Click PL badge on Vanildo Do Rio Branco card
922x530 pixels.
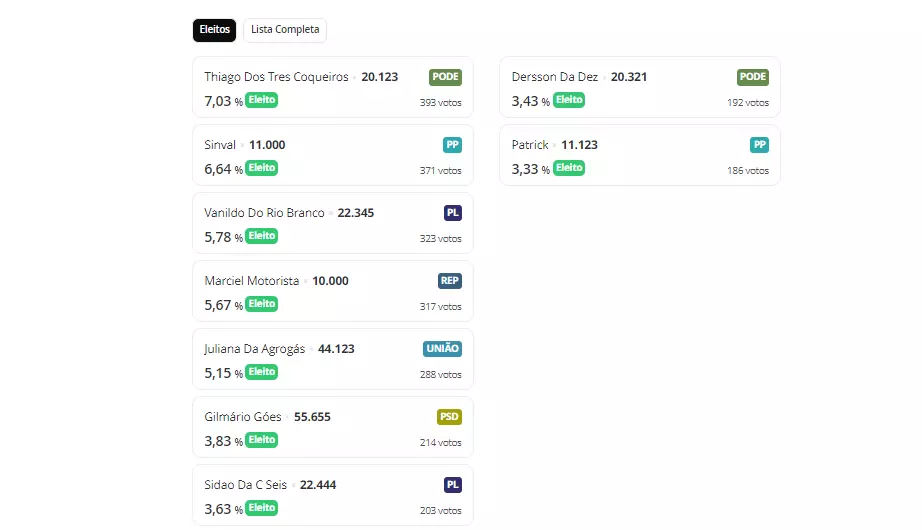pos(452,213)
